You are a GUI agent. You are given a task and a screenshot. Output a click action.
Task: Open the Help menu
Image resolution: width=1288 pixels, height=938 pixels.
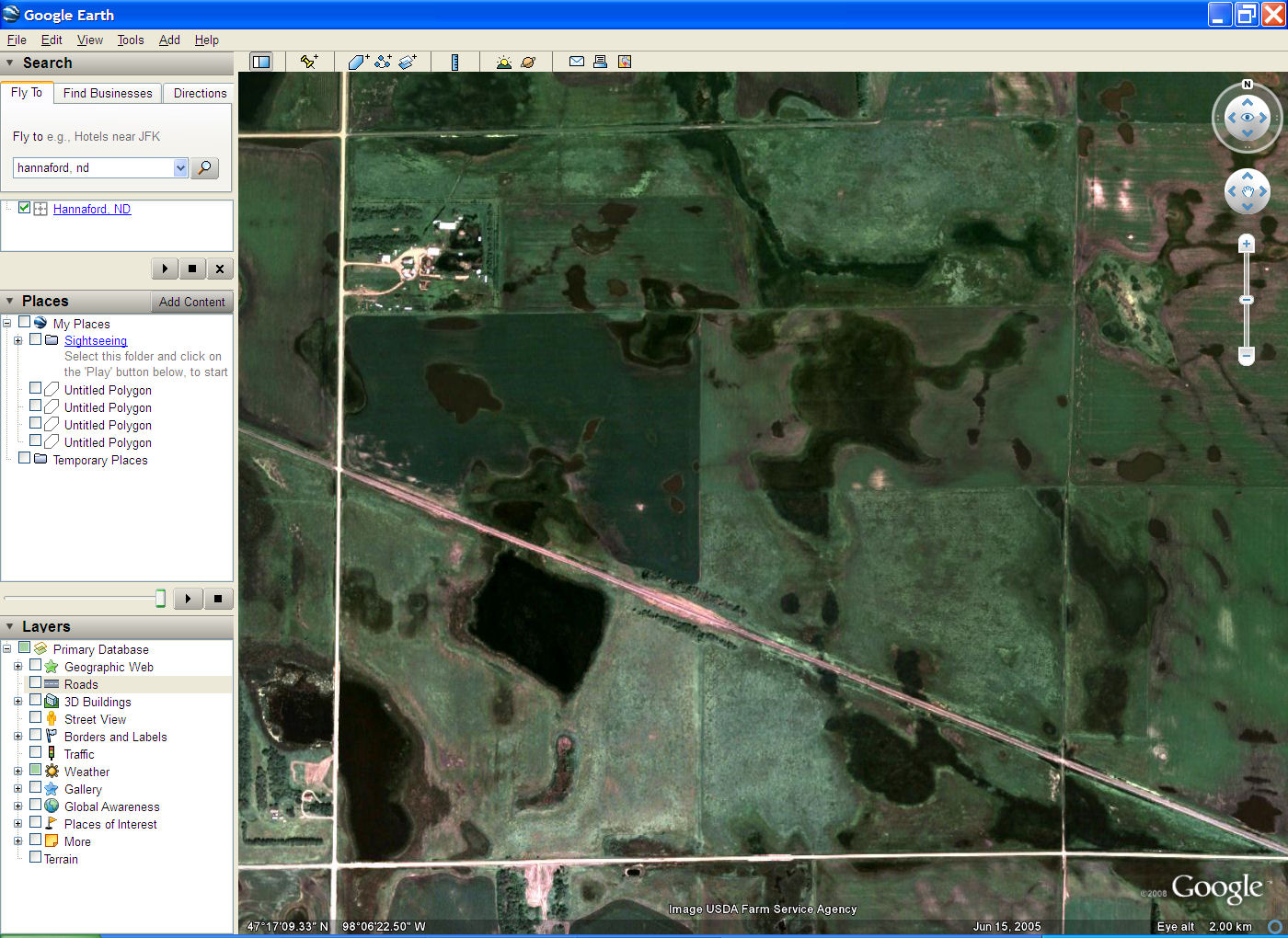pyautogui.click(x=207, y=40)
